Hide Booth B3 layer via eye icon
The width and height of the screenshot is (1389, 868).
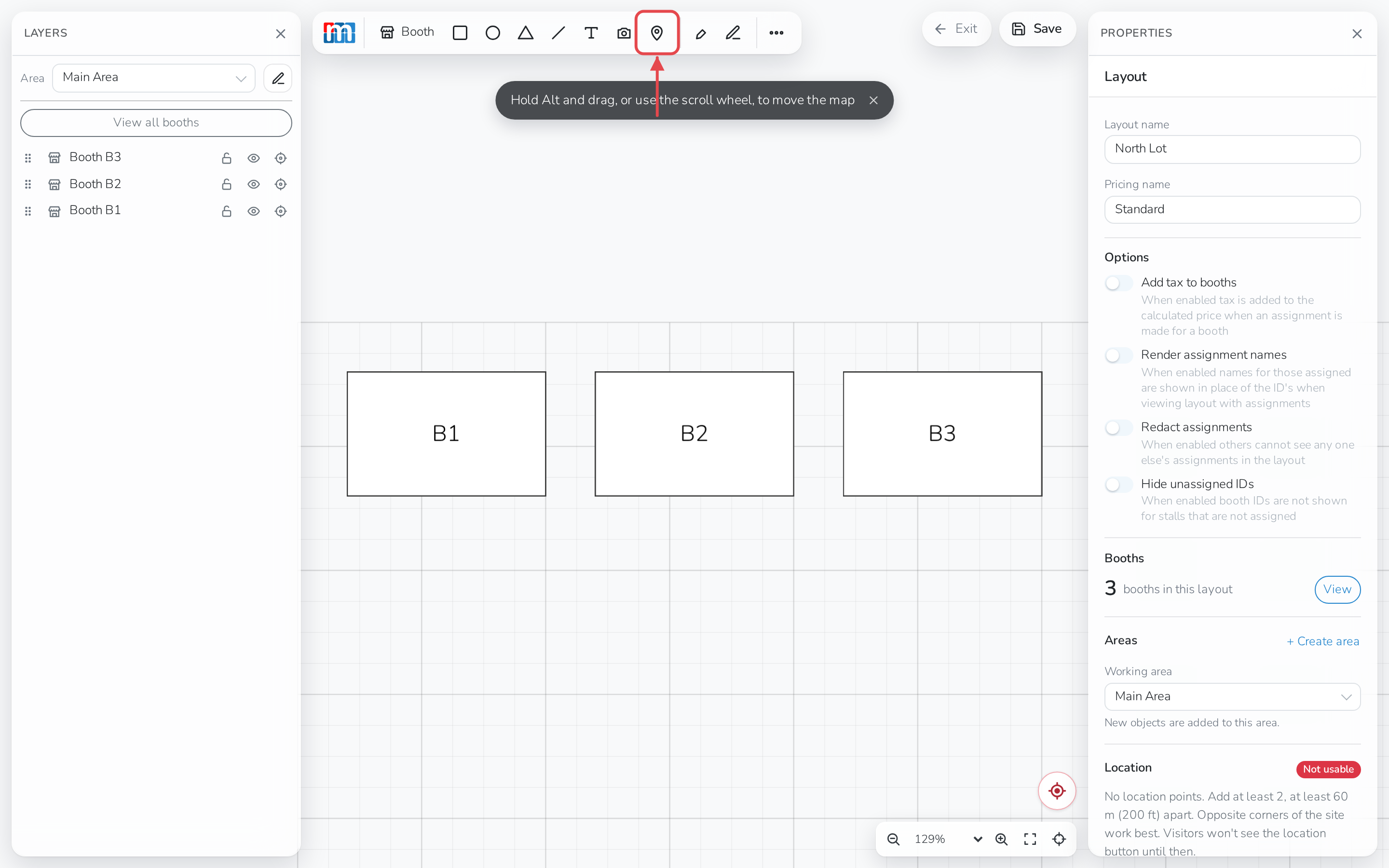coord(254,158)
